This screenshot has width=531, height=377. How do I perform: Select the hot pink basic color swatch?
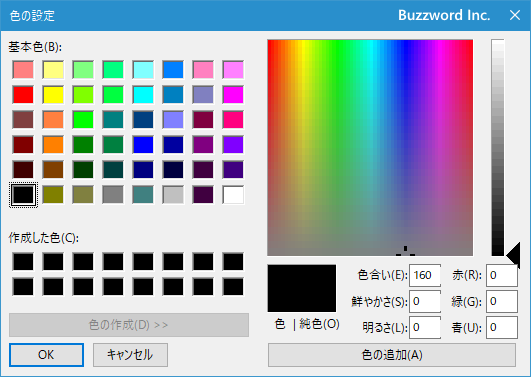click(233, 120)
